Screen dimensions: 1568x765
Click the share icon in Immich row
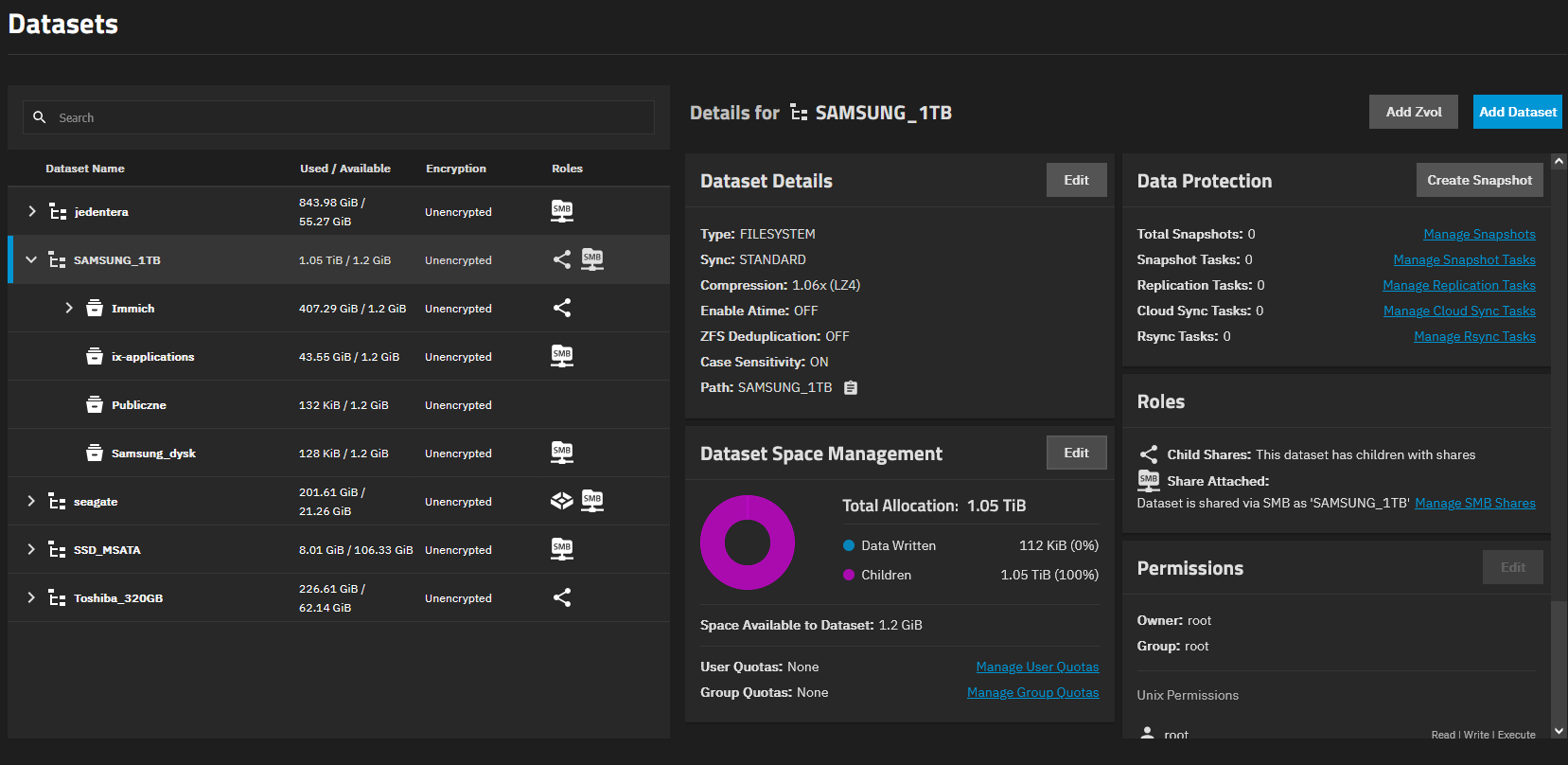pyautogui.click(x=562, y=308)
